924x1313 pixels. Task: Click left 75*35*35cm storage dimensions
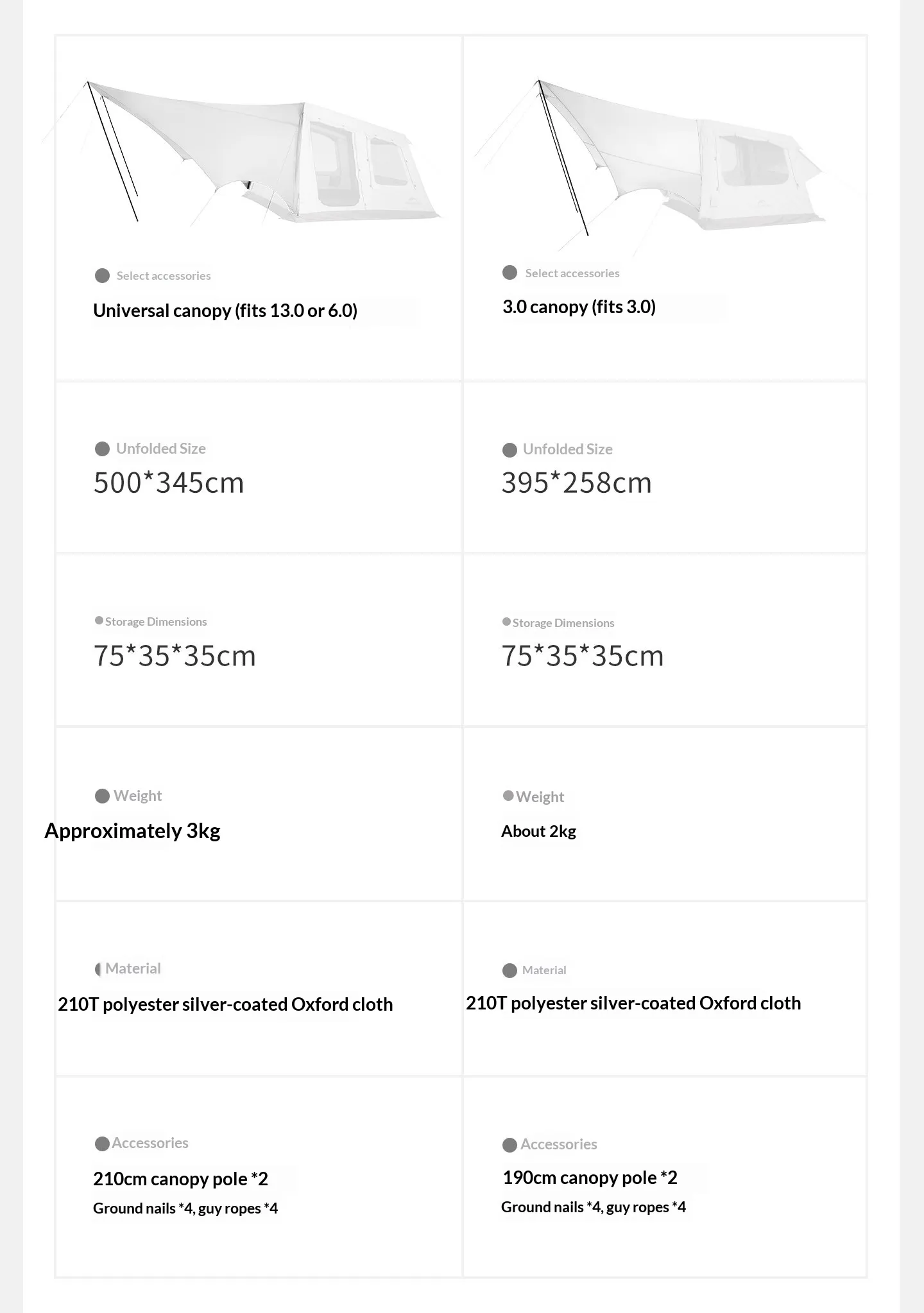pyautogui.click(x=175, y=656)
